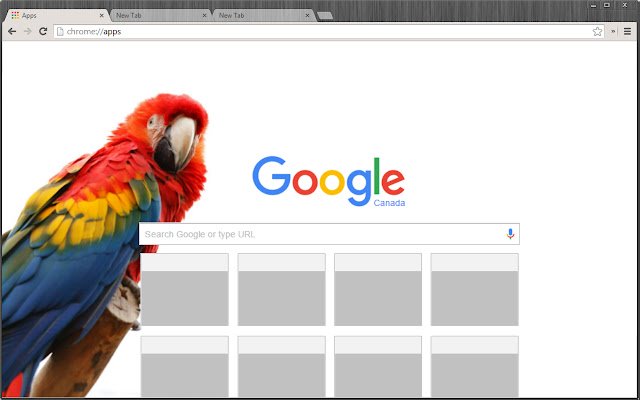640x400 pixels.
Task: Open the first thumbnail in the top row
Action: pyautogui.click(x=184, y=289)
